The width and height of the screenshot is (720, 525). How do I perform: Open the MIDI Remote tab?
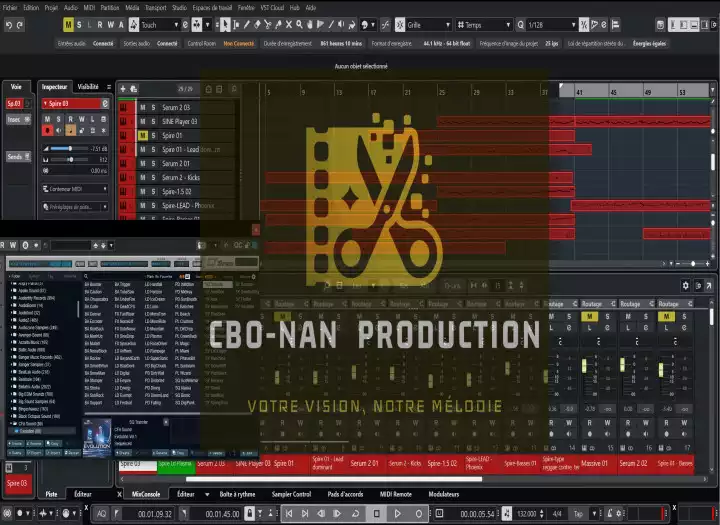pos(396,494)
